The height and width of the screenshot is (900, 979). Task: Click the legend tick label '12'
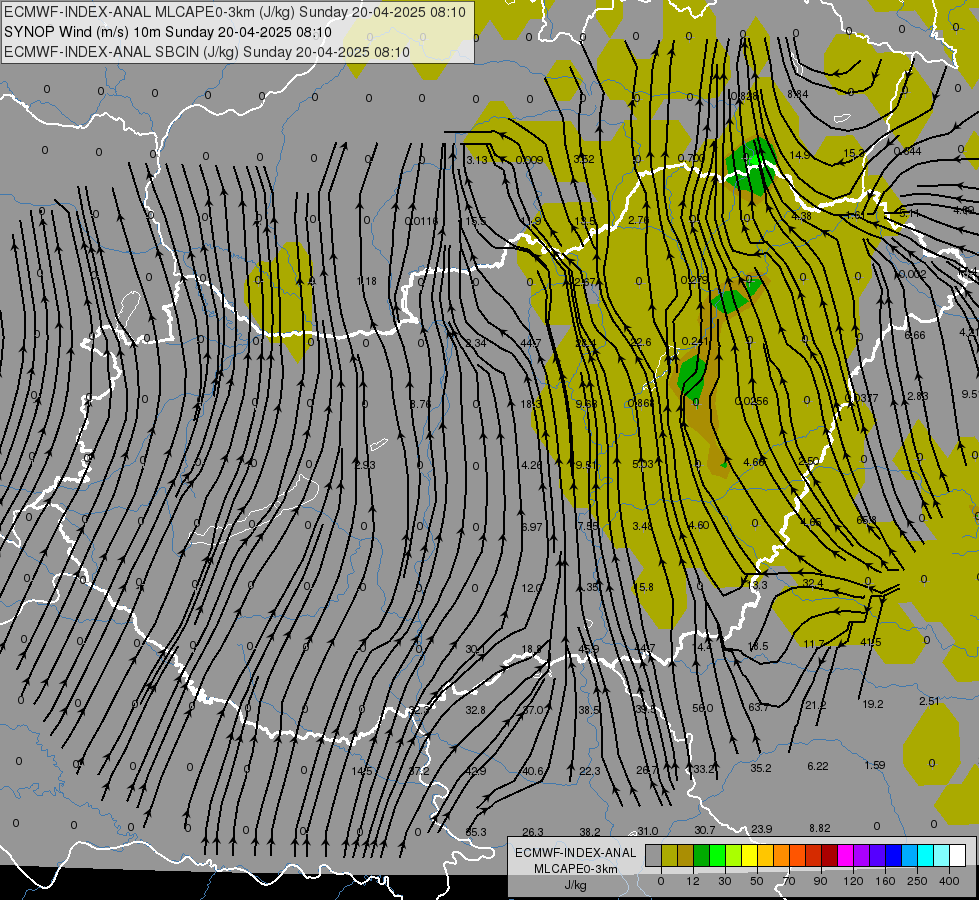(693, 881)
